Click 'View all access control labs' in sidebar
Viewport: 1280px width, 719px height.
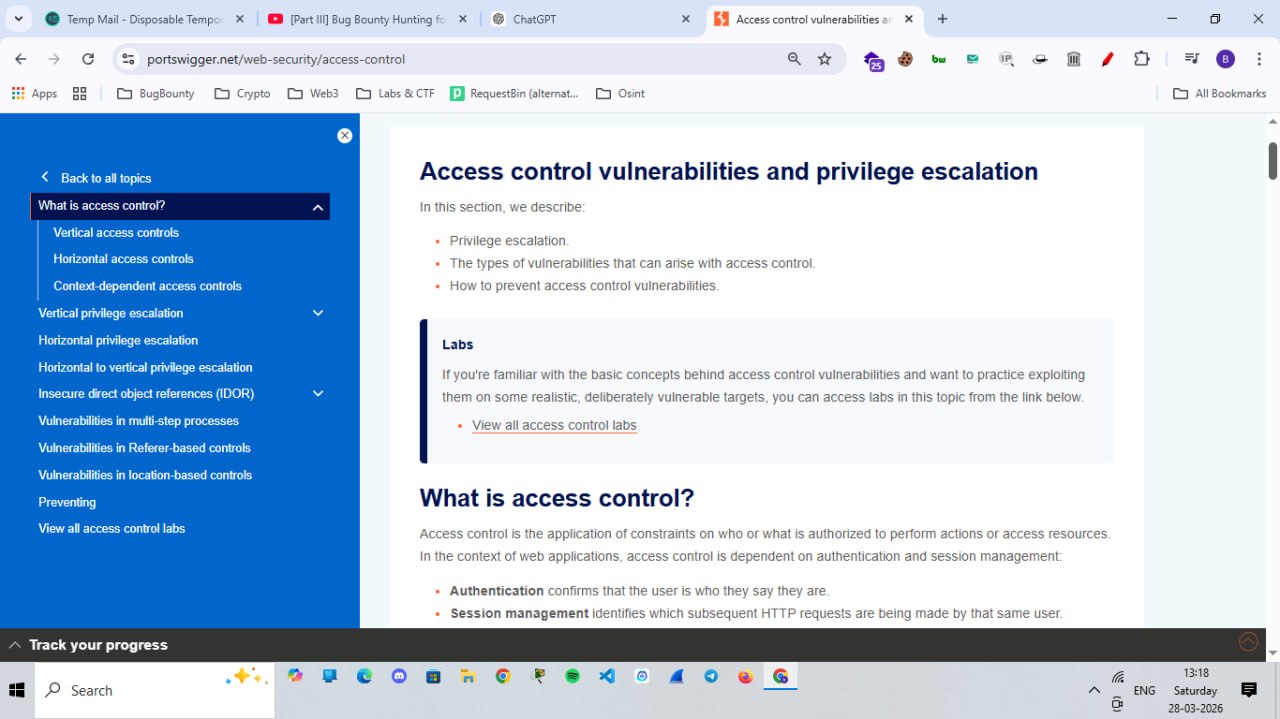pos(111,528)
